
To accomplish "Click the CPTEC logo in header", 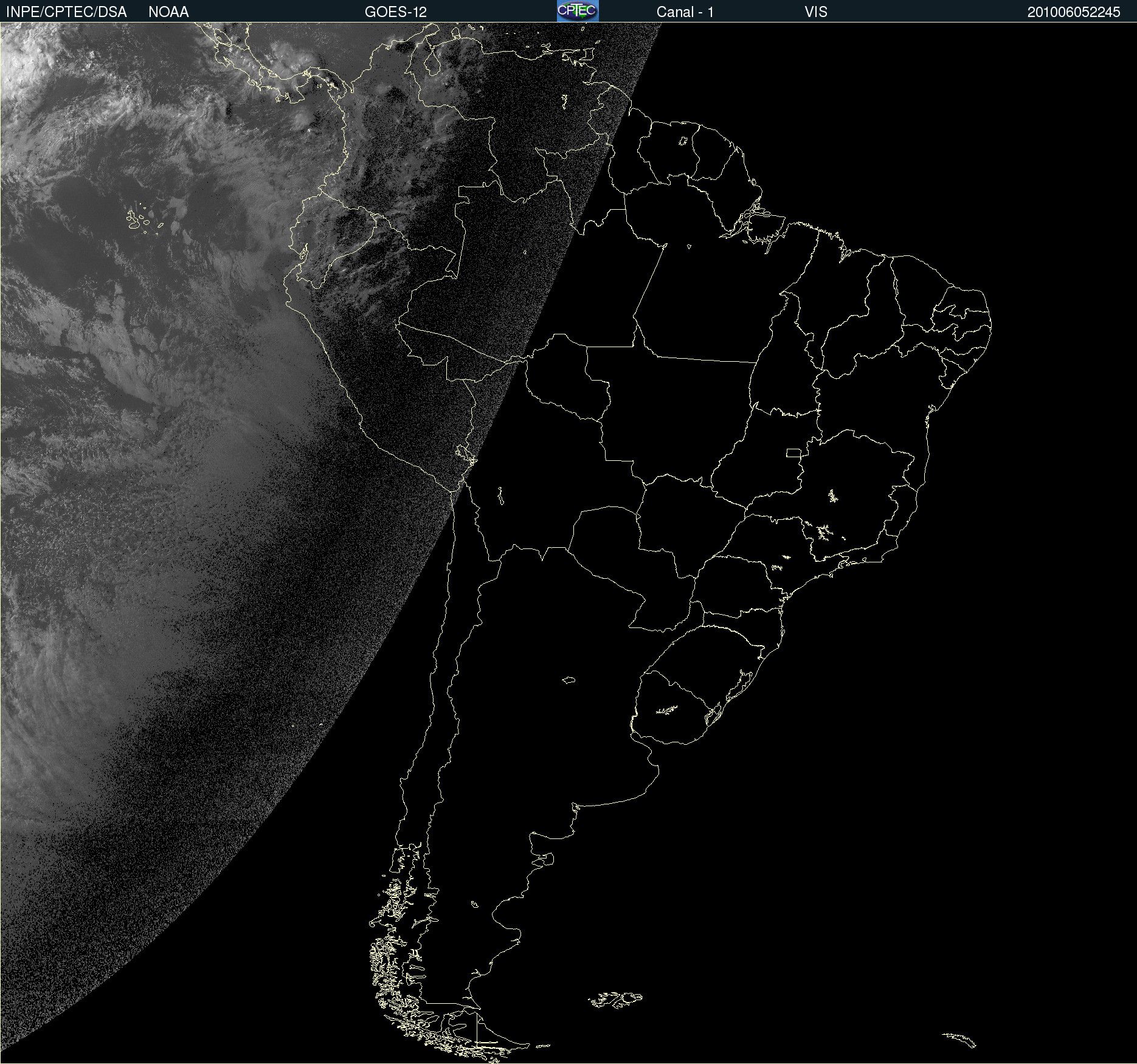I will click(578, 11).
